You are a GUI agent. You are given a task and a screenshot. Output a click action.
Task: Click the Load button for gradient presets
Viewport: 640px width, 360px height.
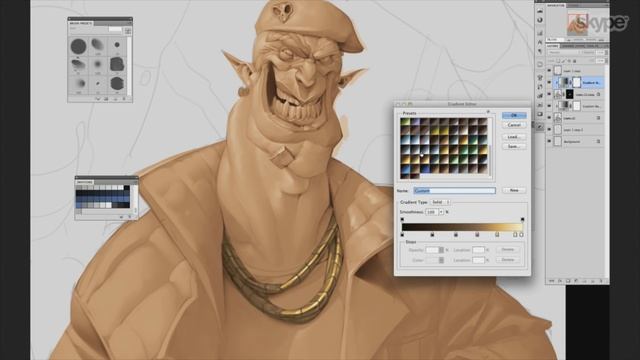(x=514, y=137)
